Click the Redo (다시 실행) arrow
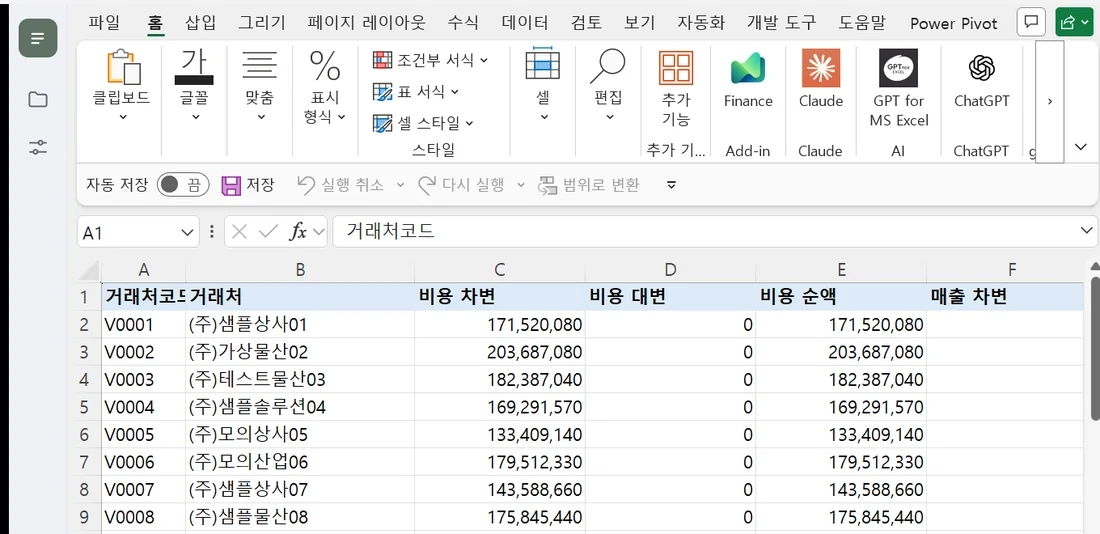1100x534 pixels. (427, 185)
